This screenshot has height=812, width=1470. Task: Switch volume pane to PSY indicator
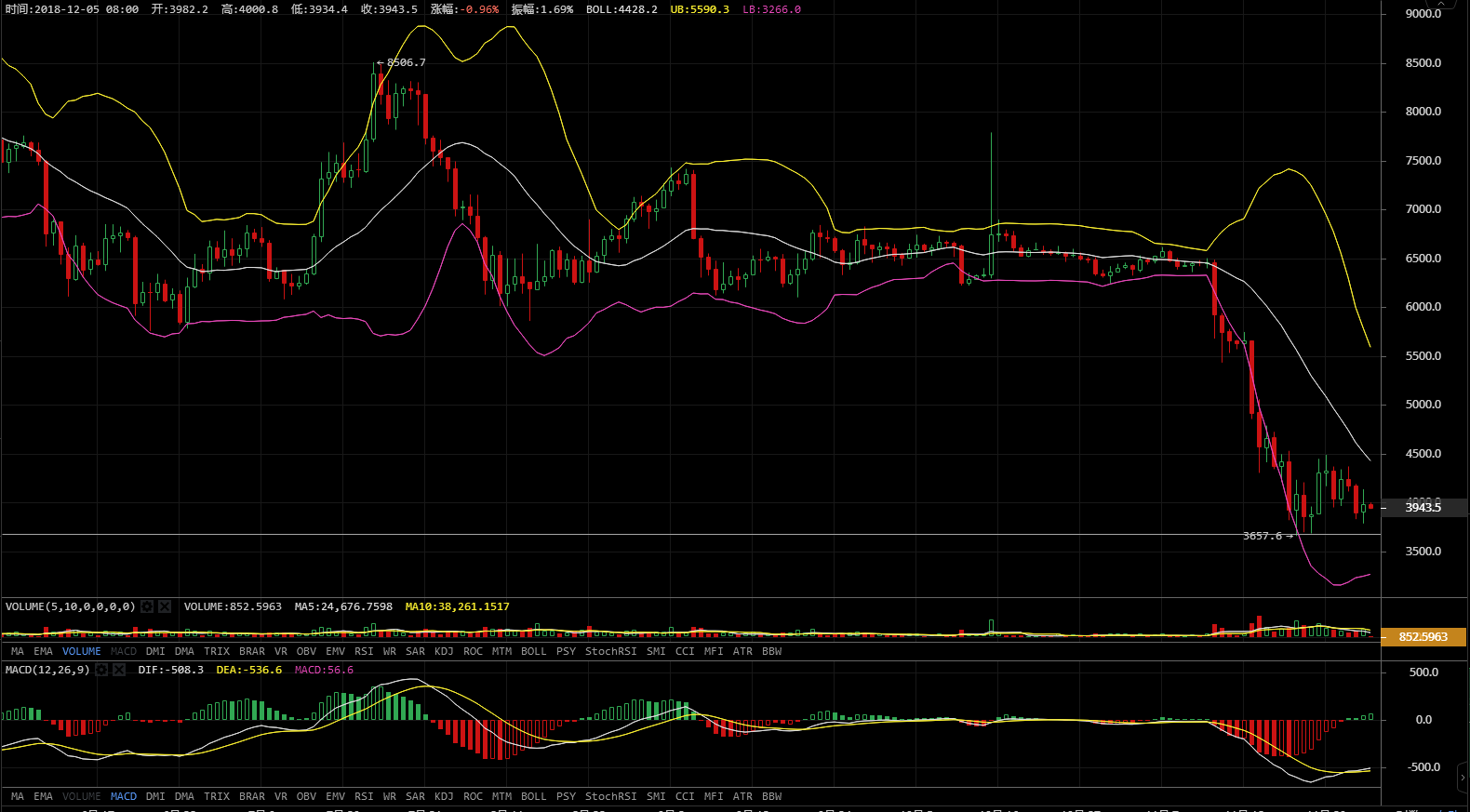(x=567, y=651)
